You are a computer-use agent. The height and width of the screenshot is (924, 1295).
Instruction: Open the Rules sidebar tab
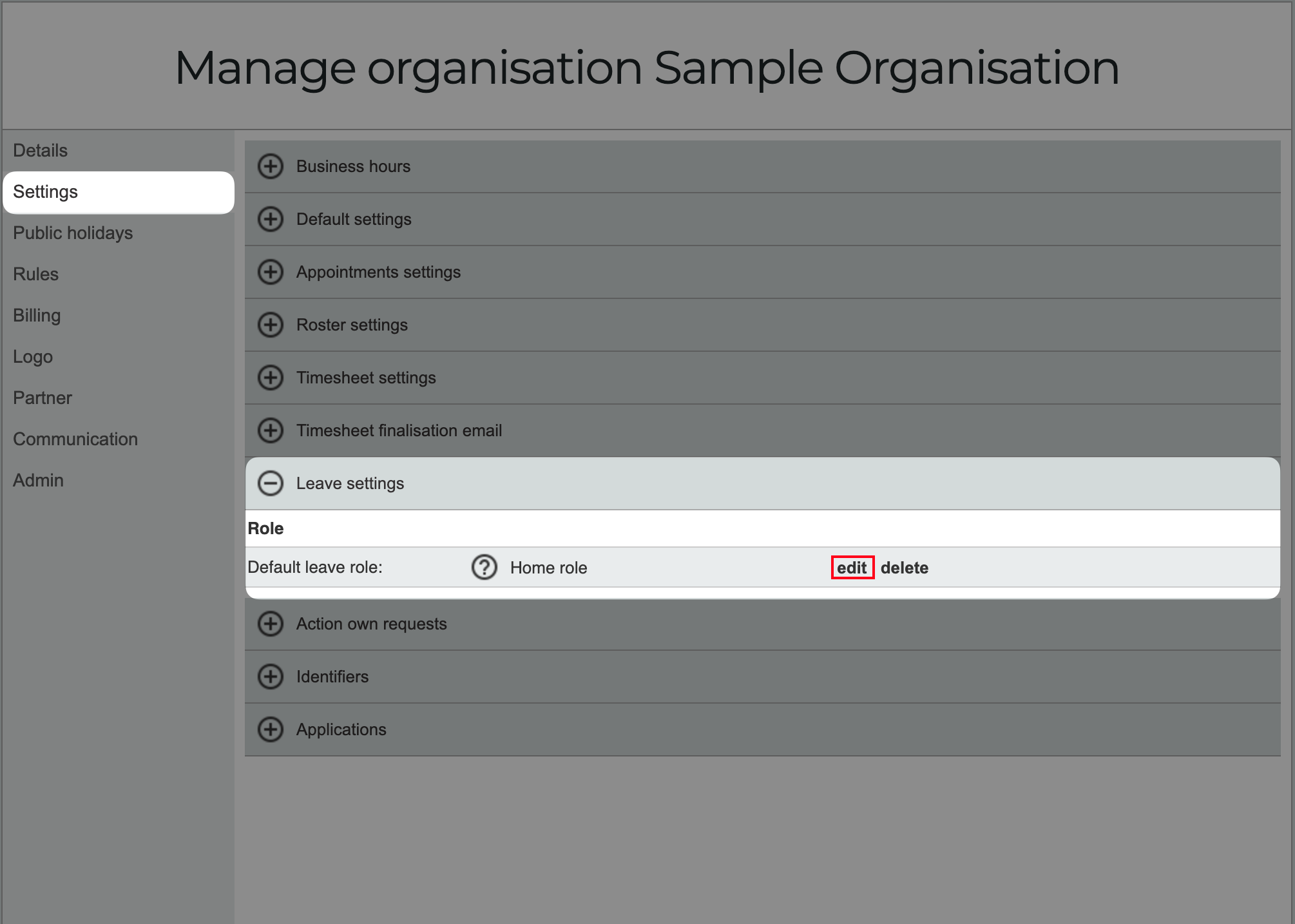tap(119, 274)
